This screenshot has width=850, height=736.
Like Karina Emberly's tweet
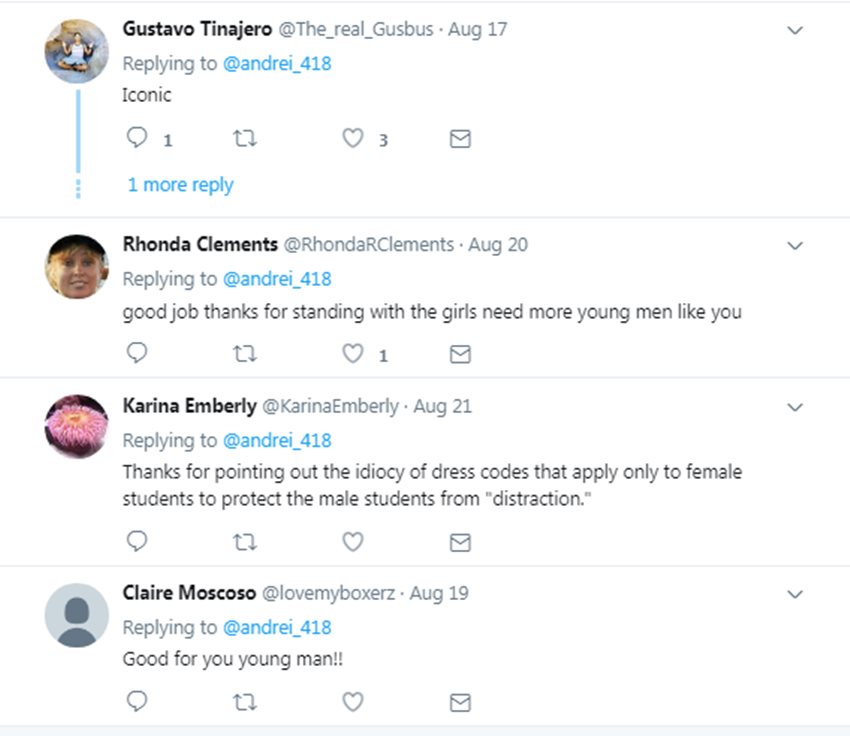tap(353, 541)
